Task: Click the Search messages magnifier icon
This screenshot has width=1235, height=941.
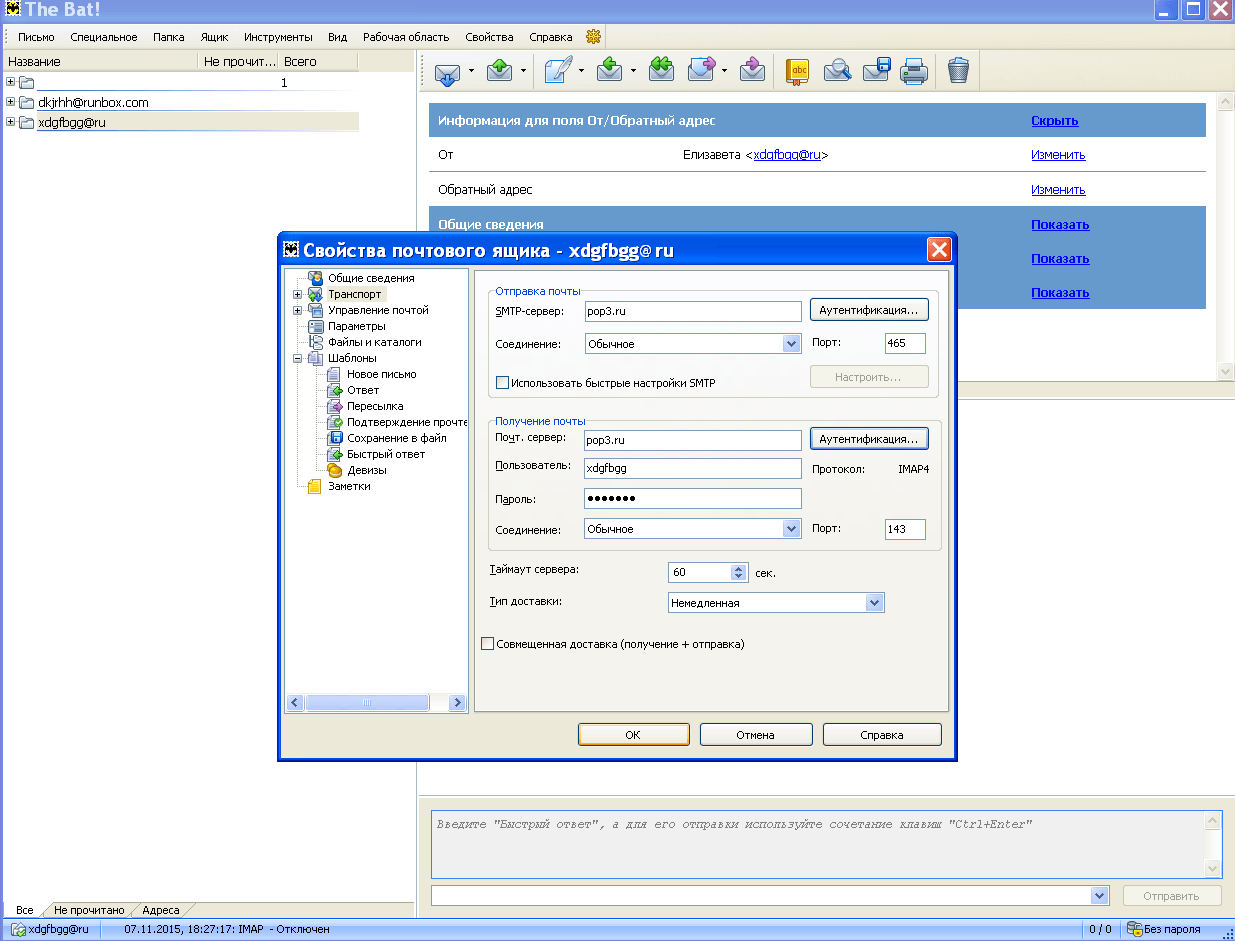Action: (x=837, y=71)
